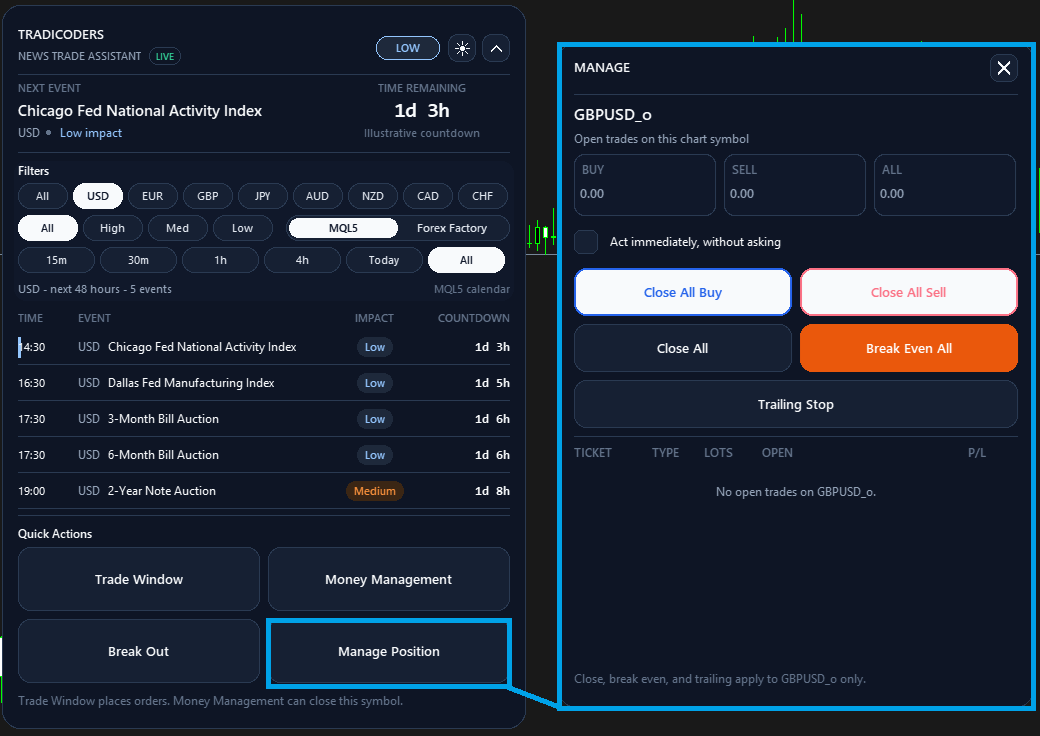Select the 3-Month Bill Auction event

click(264, 419)
